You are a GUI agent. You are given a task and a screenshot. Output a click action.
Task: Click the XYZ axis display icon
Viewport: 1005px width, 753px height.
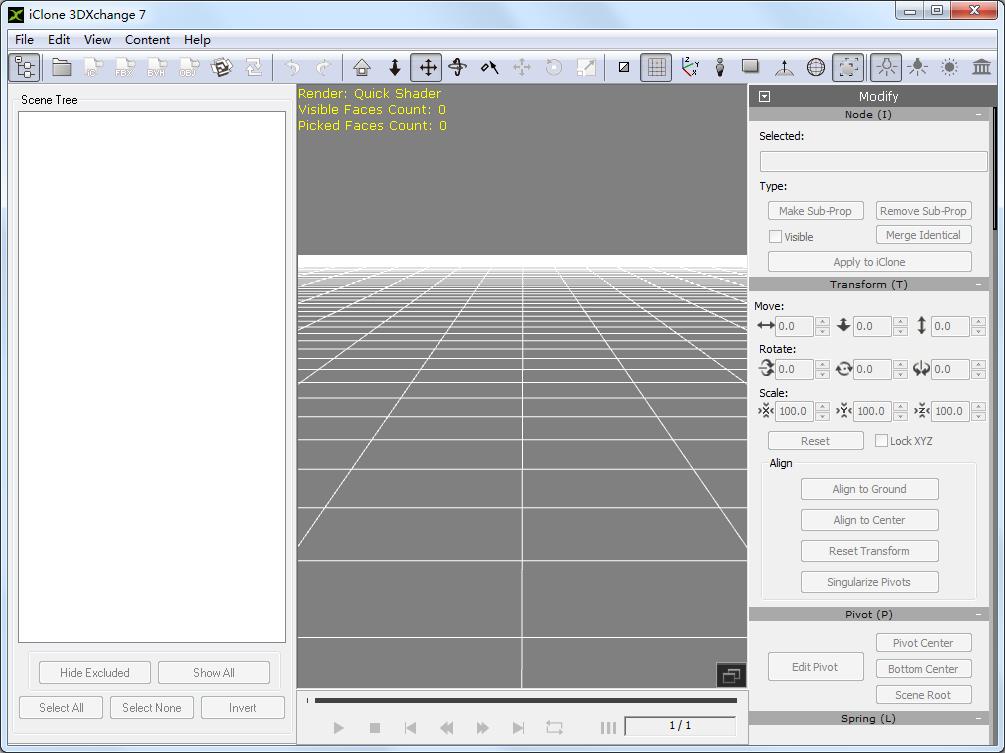(x=689, y=67)
